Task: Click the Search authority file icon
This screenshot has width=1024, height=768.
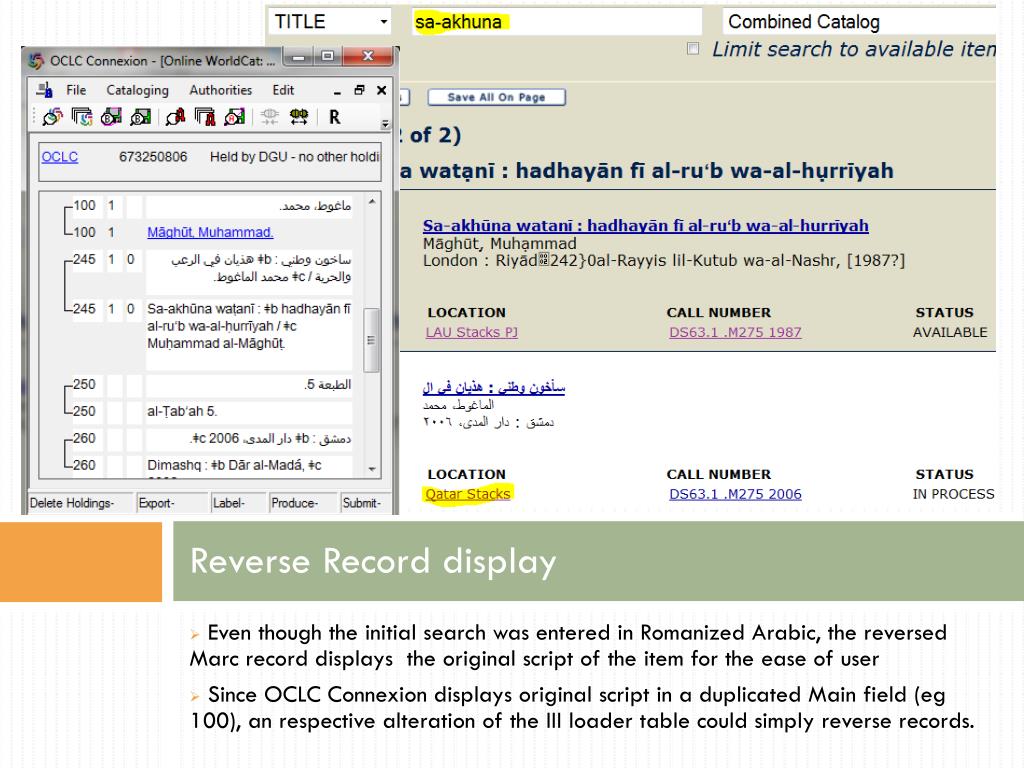Action: 175,117
